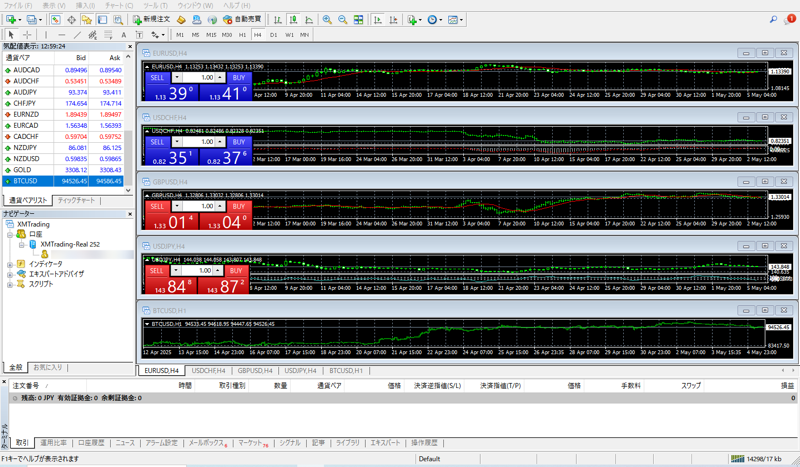Select the Trendline drawing tool

click(x=77, y=35)
